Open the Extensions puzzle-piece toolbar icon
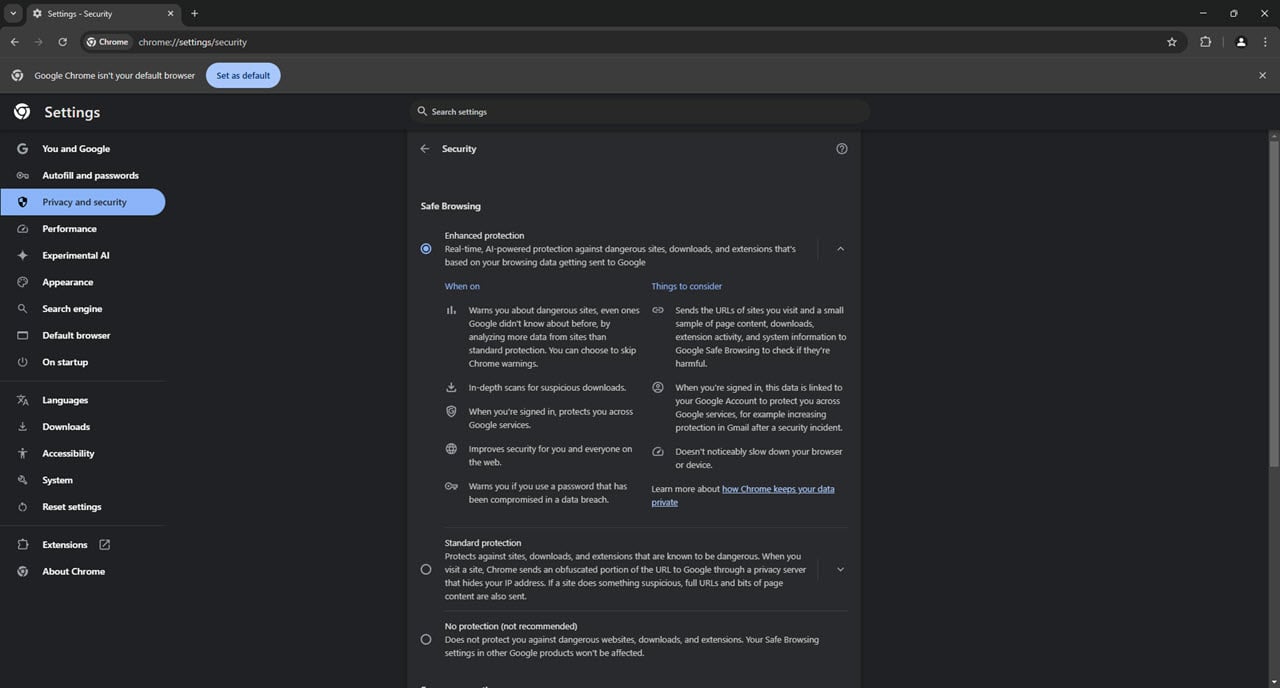 [x=1205, y=42]
